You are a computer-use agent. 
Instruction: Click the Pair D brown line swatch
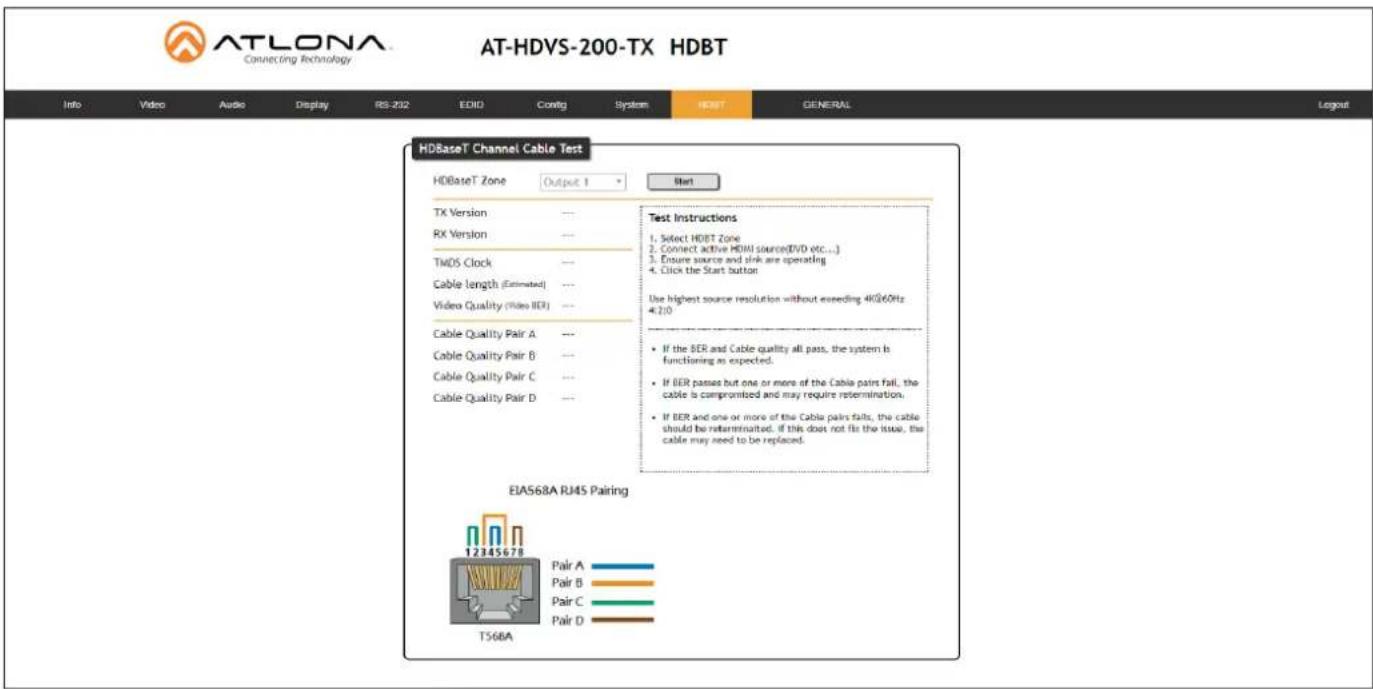pyautogui.click(x=622, y=620)
